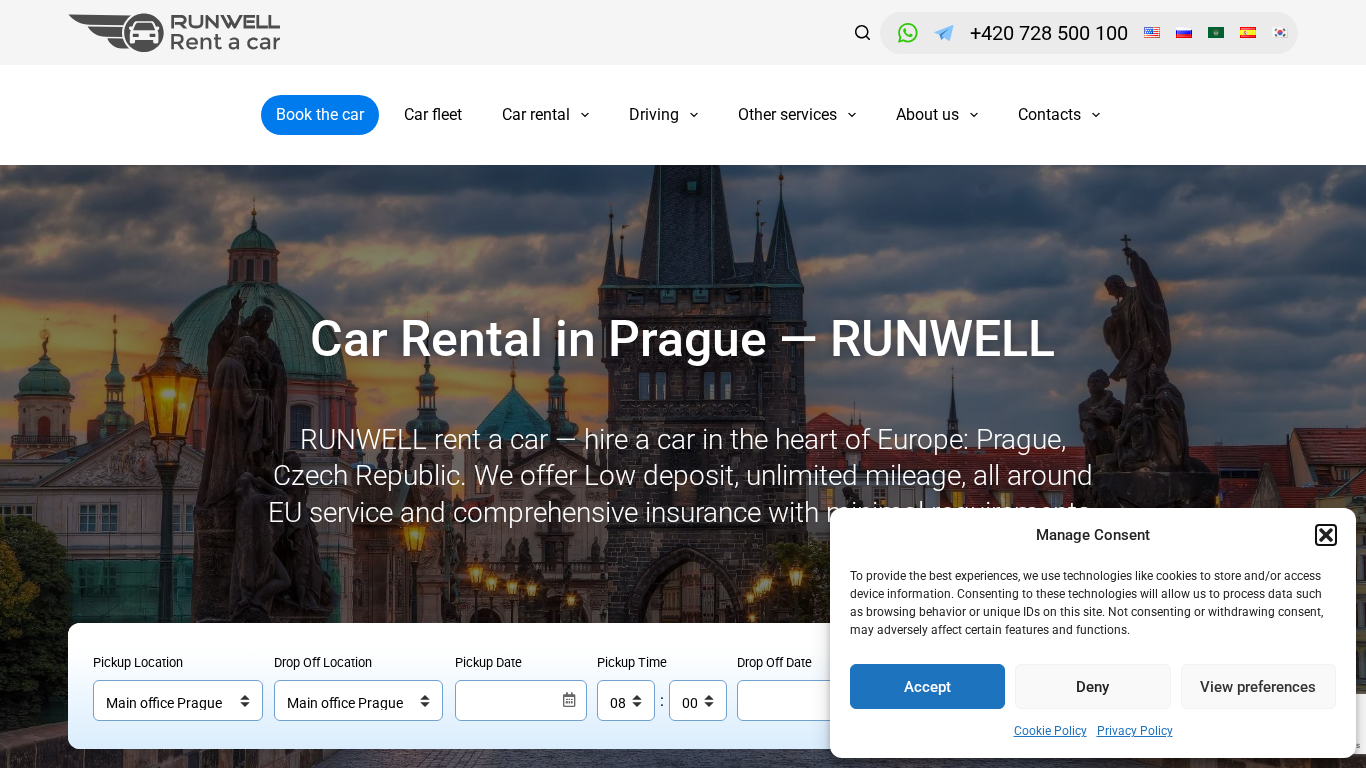Screen dimensions: 1366x768
Task: Change the pickup time minutes selector
Action: [x=697, y=701]
